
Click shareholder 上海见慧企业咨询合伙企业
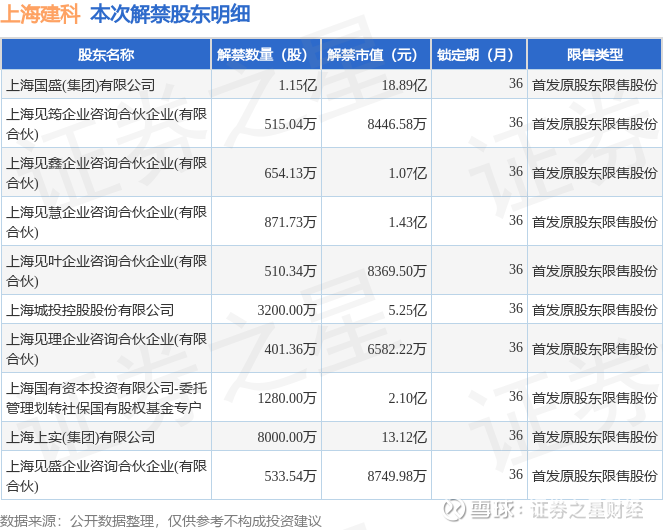(106, 222)
